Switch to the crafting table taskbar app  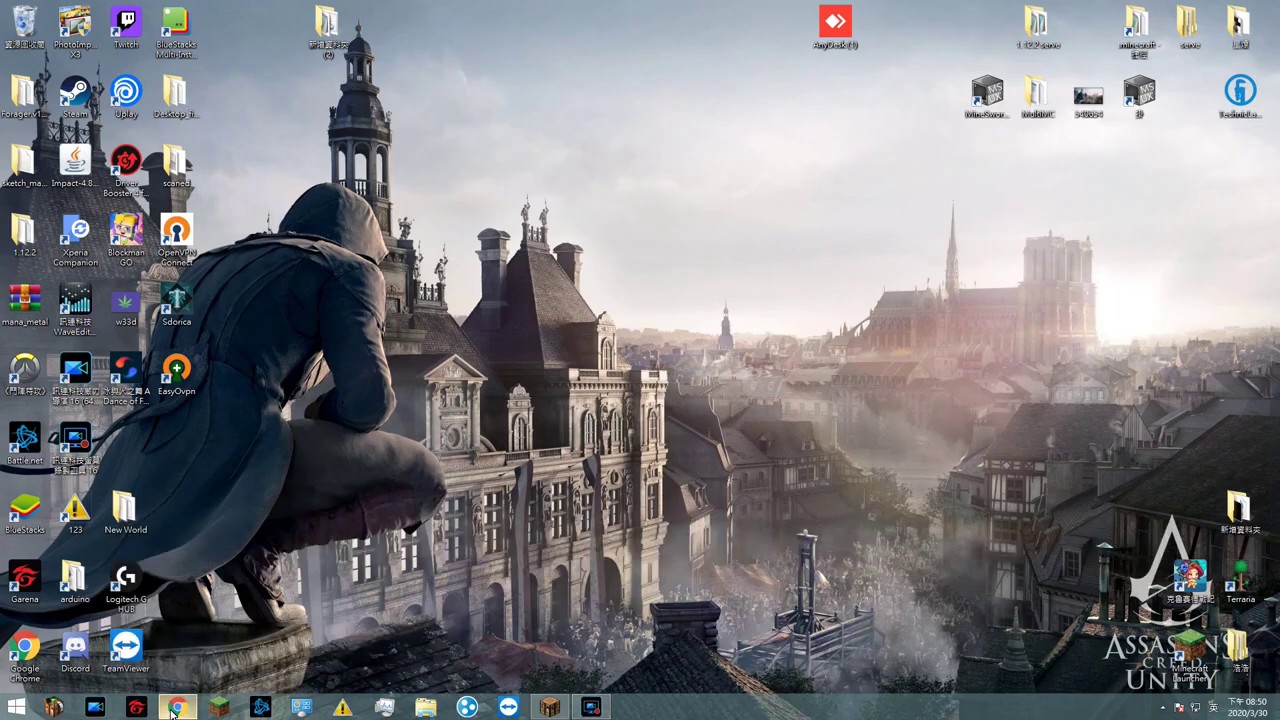(550, 707)
